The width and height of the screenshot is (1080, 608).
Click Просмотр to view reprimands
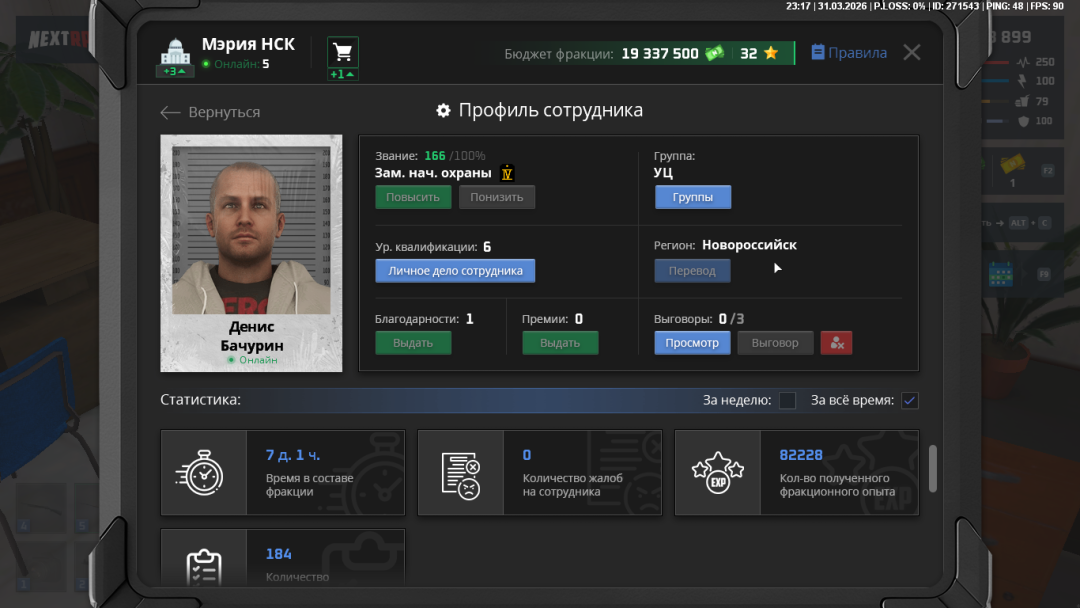tap(692, 343)
